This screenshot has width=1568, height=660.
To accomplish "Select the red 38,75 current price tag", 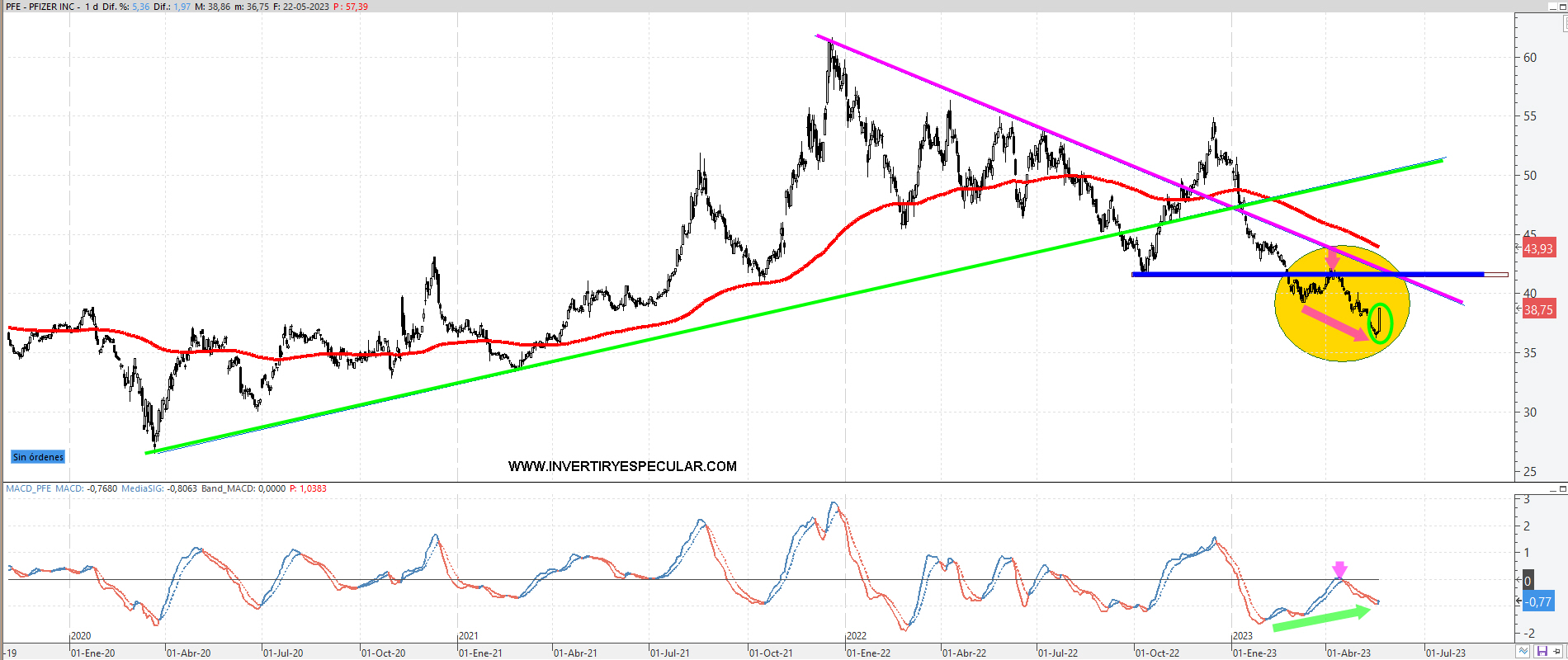I will pyautogui.click(x=1538, y=310).
